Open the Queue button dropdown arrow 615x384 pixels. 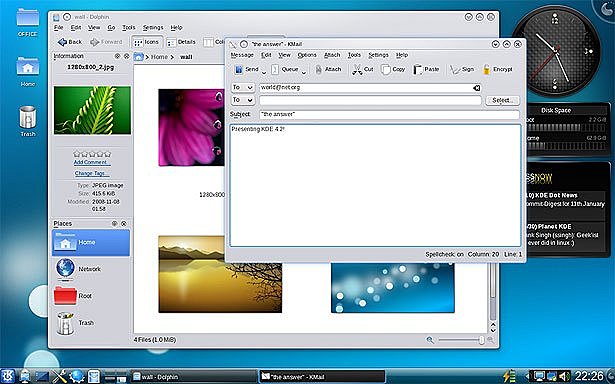pos(304,72)
